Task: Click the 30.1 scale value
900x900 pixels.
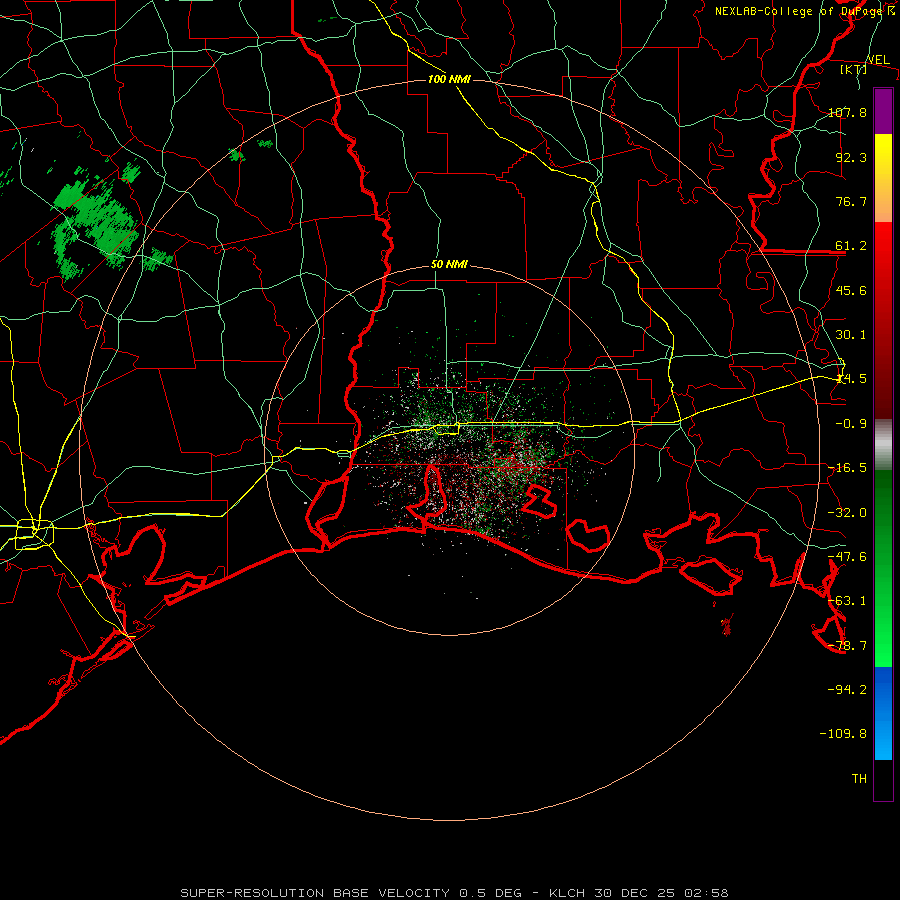Action: 851,335
